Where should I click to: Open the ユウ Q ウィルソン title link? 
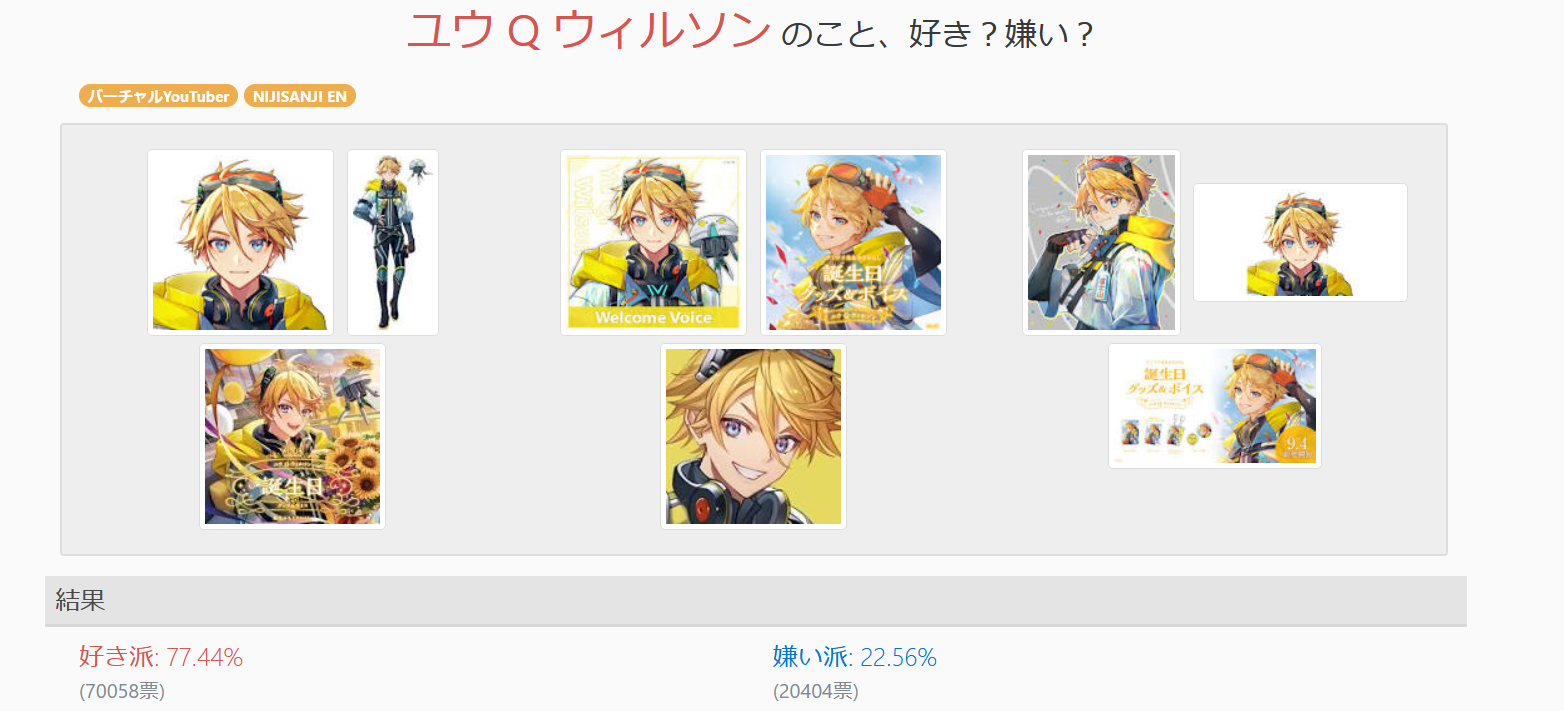click(x=588, y=33)
